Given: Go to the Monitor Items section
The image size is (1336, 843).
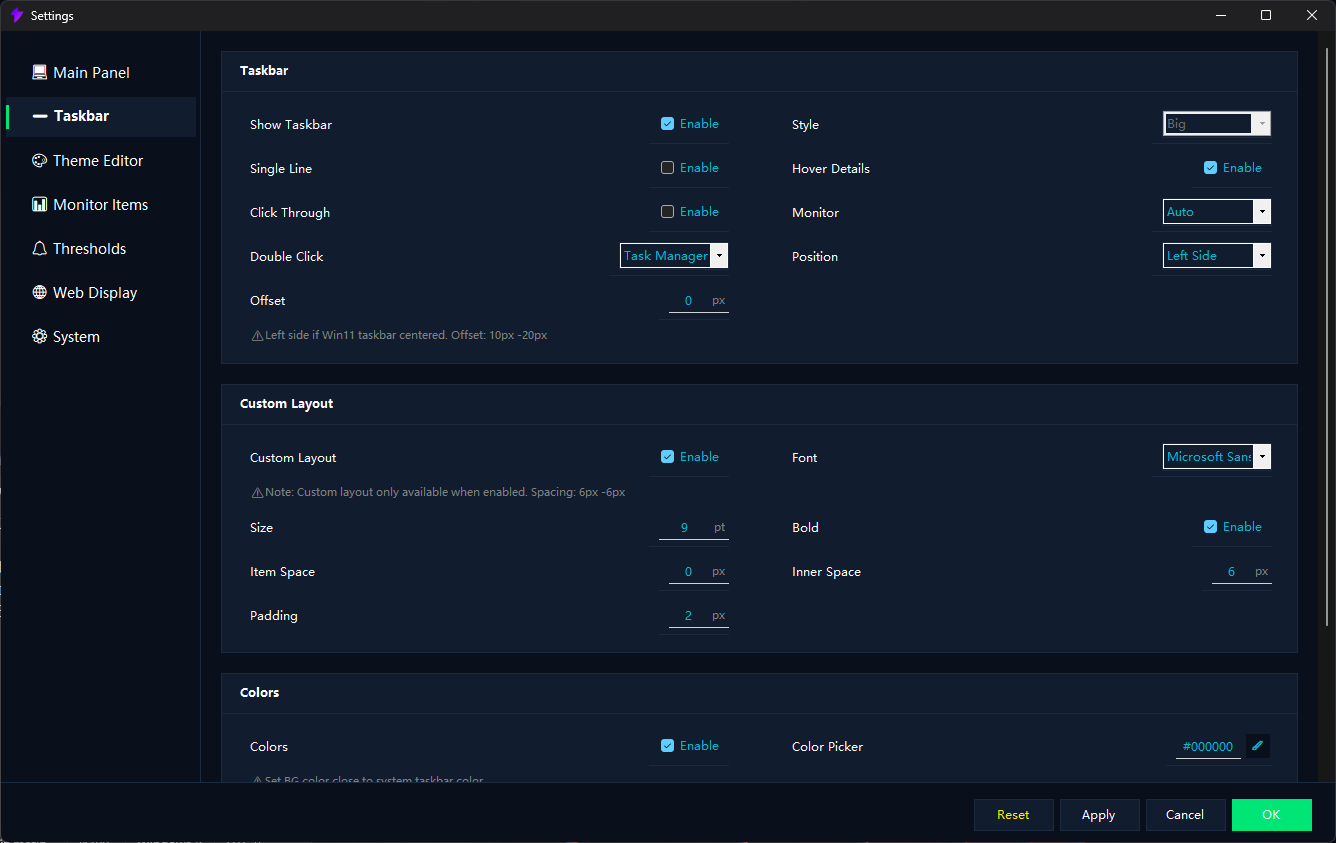Looking at the screenshot, I should point(100,204).
